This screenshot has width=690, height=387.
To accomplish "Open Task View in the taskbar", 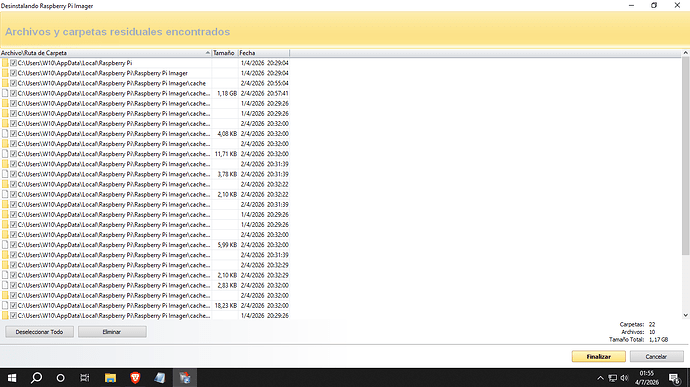I will (x=84, y=378).
